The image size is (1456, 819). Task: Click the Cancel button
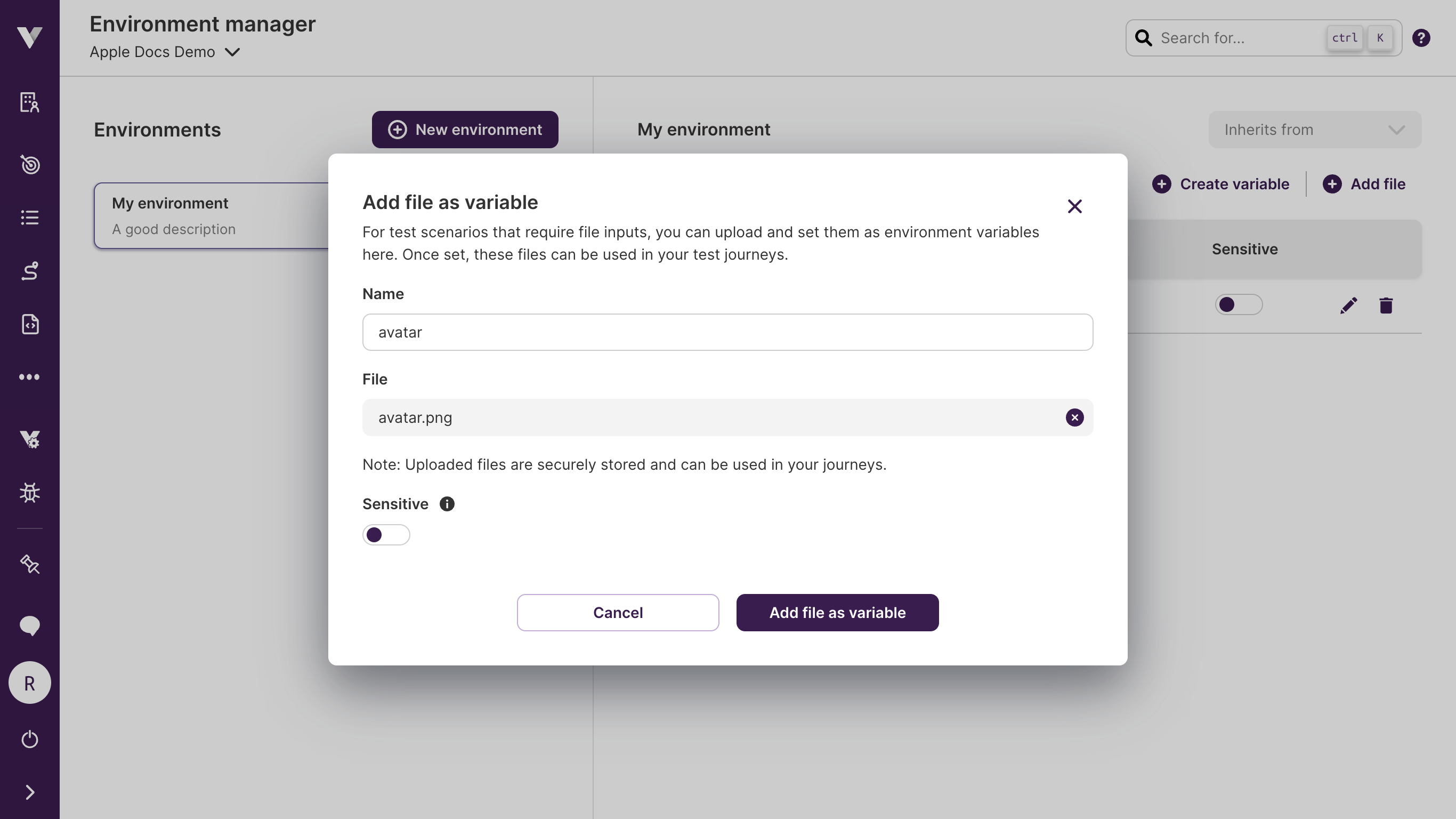[x=617, y=613]
